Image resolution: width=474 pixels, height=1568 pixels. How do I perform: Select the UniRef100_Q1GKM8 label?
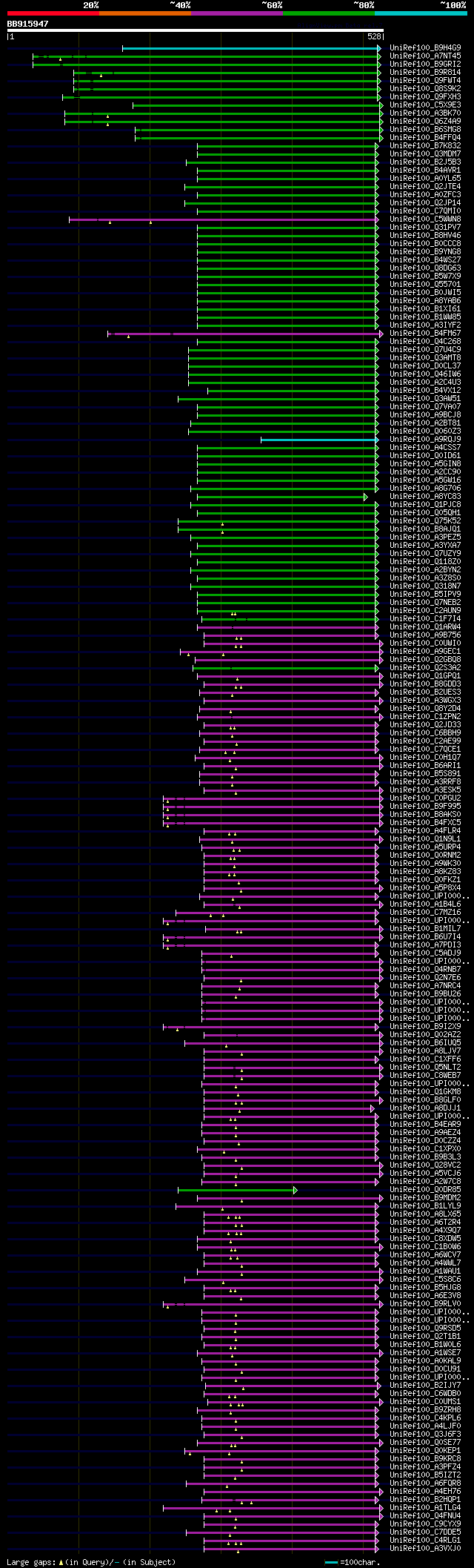(425, 1092)
